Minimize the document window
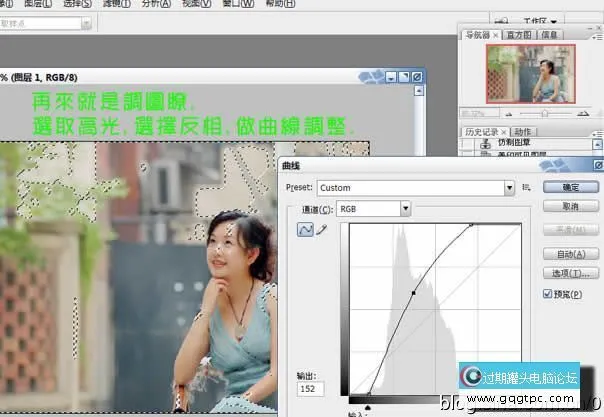This screenshot has width=604, height=417. pyautogui.click(x=391, y=77)
